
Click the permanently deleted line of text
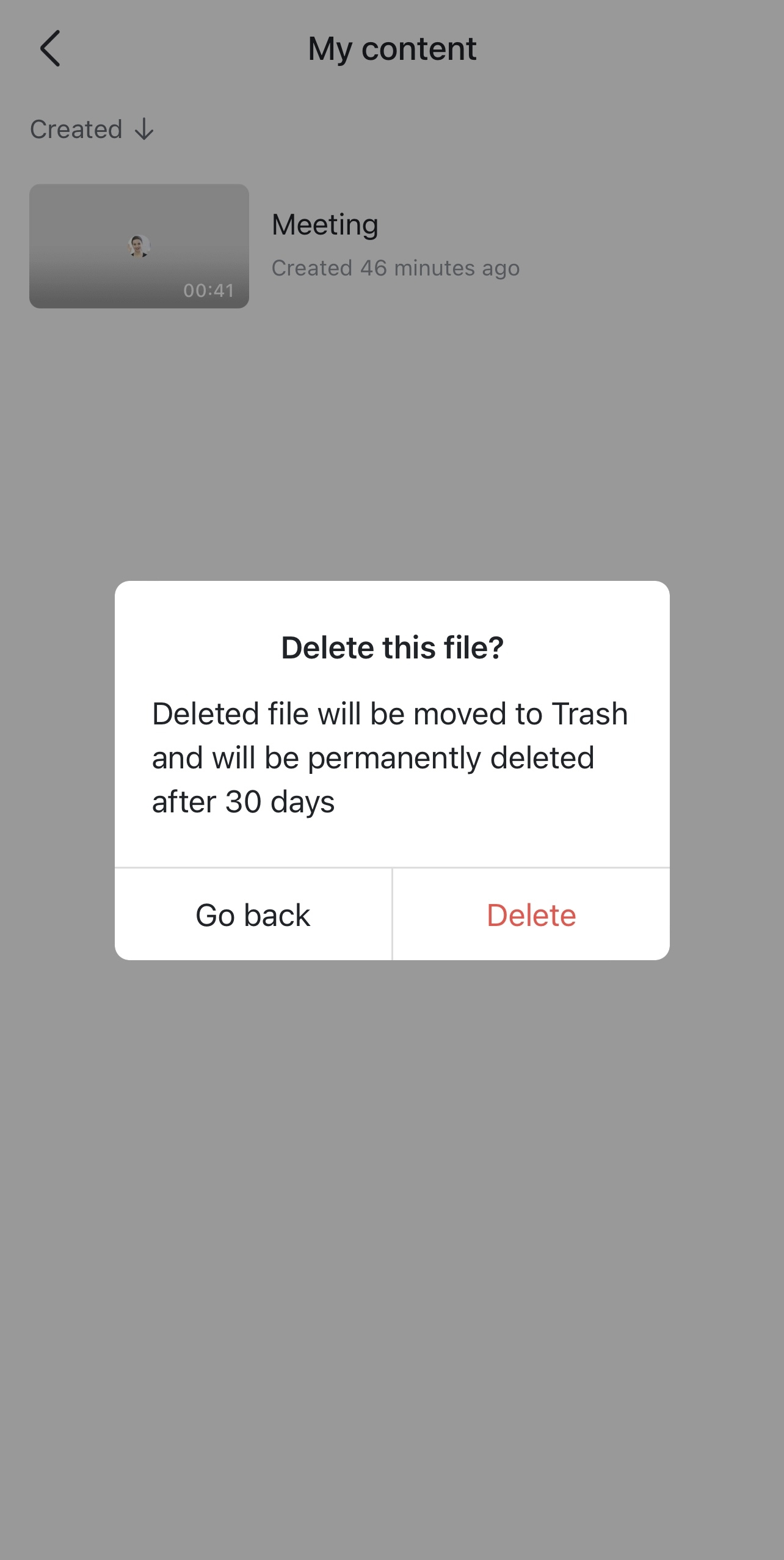(x=373, y=758)
